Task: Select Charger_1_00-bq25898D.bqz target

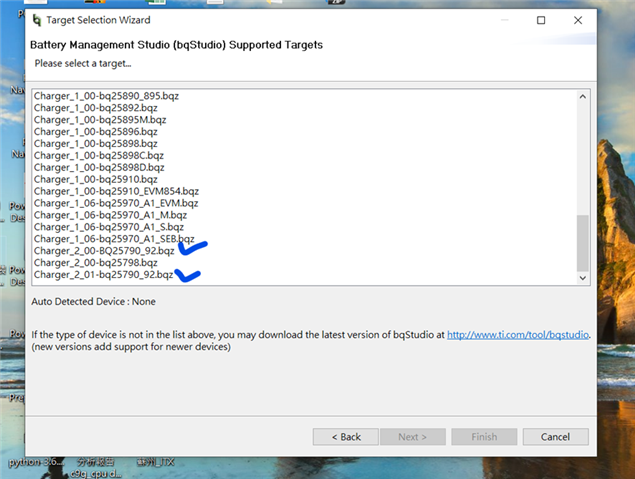Action: click(99, 168)
